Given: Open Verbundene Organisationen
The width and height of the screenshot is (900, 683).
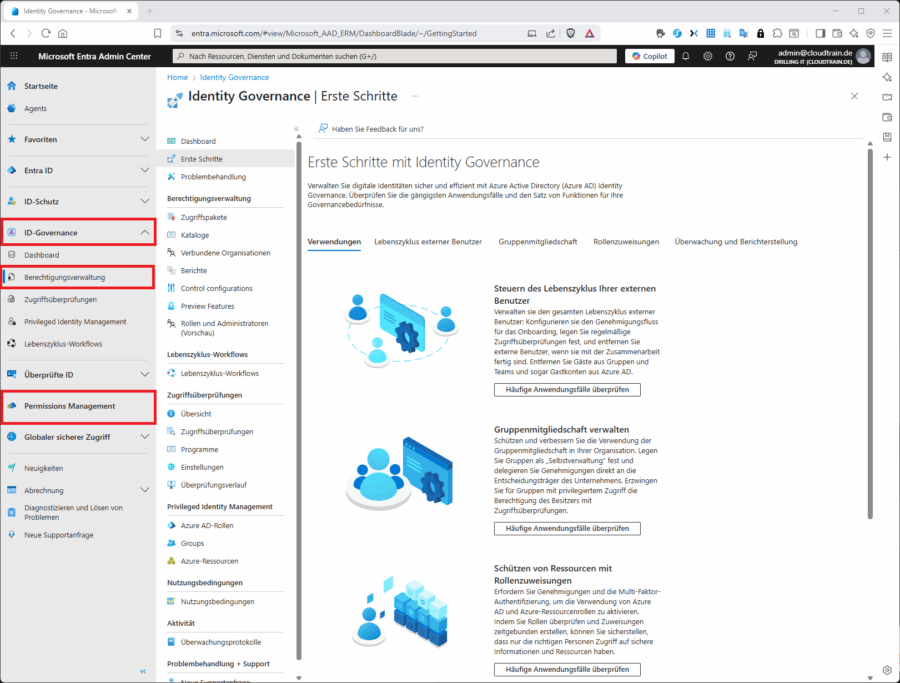Looking at the screenshot, I should (x=225, y=253).
